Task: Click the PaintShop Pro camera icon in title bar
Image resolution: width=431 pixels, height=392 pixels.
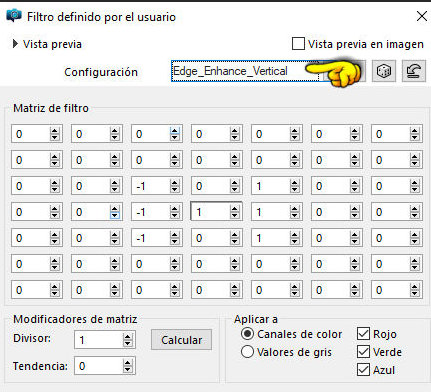Action: click(x=14, y=16)
